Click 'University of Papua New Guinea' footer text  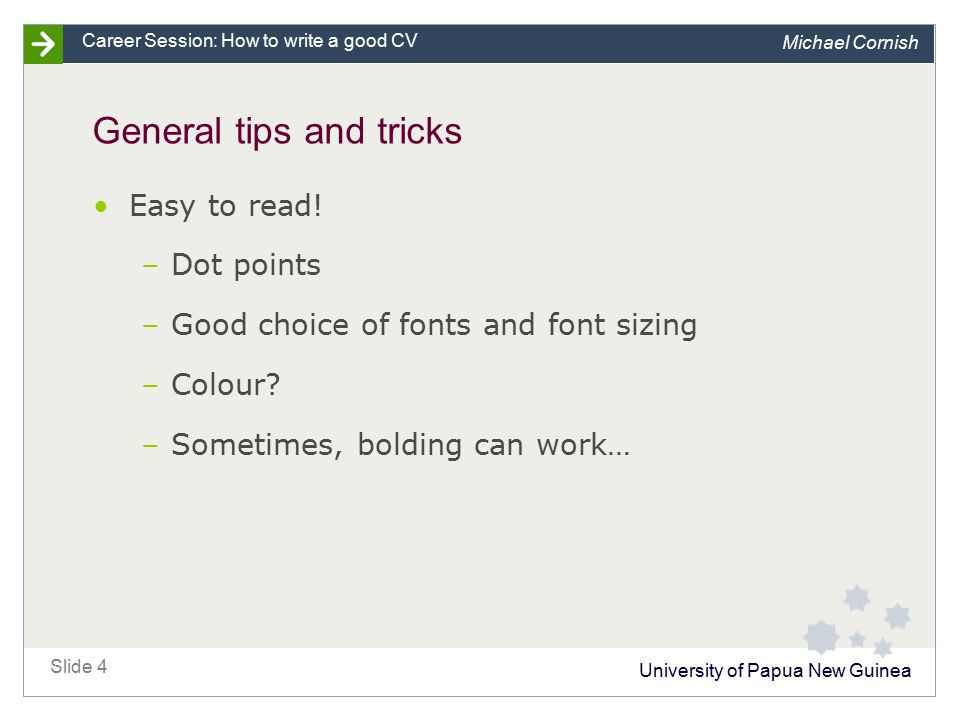click(x=775, y=671)
